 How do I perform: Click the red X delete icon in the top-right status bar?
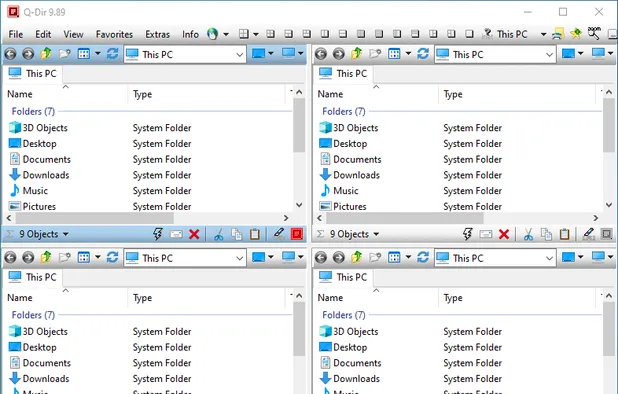(x=504, y=234)
